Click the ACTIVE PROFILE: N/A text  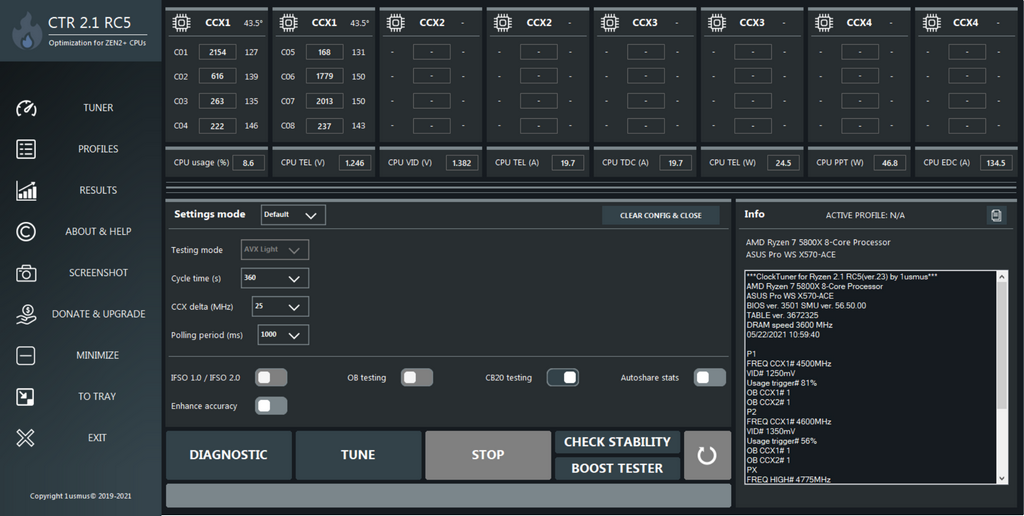point(865,216)
